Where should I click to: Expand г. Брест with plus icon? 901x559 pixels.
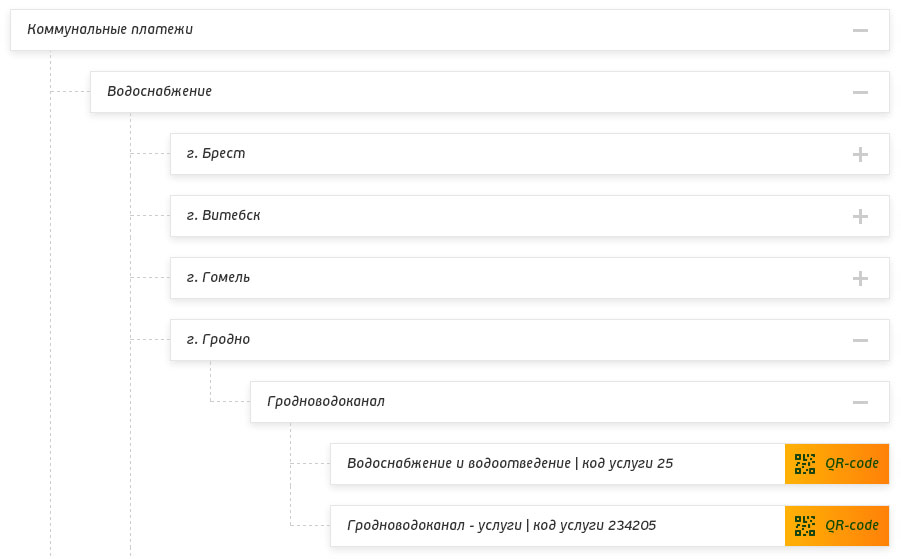point(860,154)
